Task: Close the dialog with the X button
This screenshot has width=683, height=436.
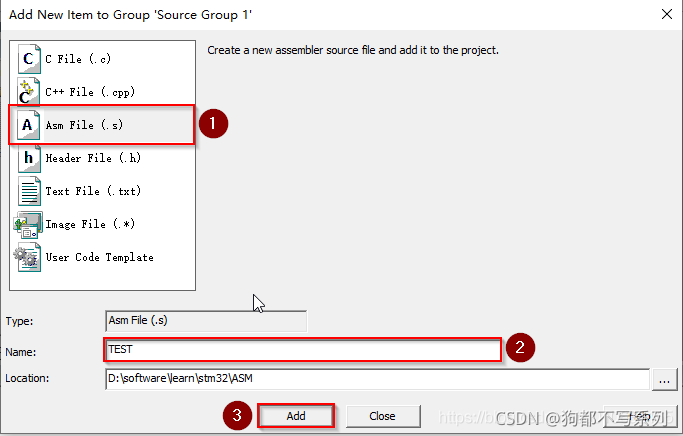Action: [x=666, y=14]
